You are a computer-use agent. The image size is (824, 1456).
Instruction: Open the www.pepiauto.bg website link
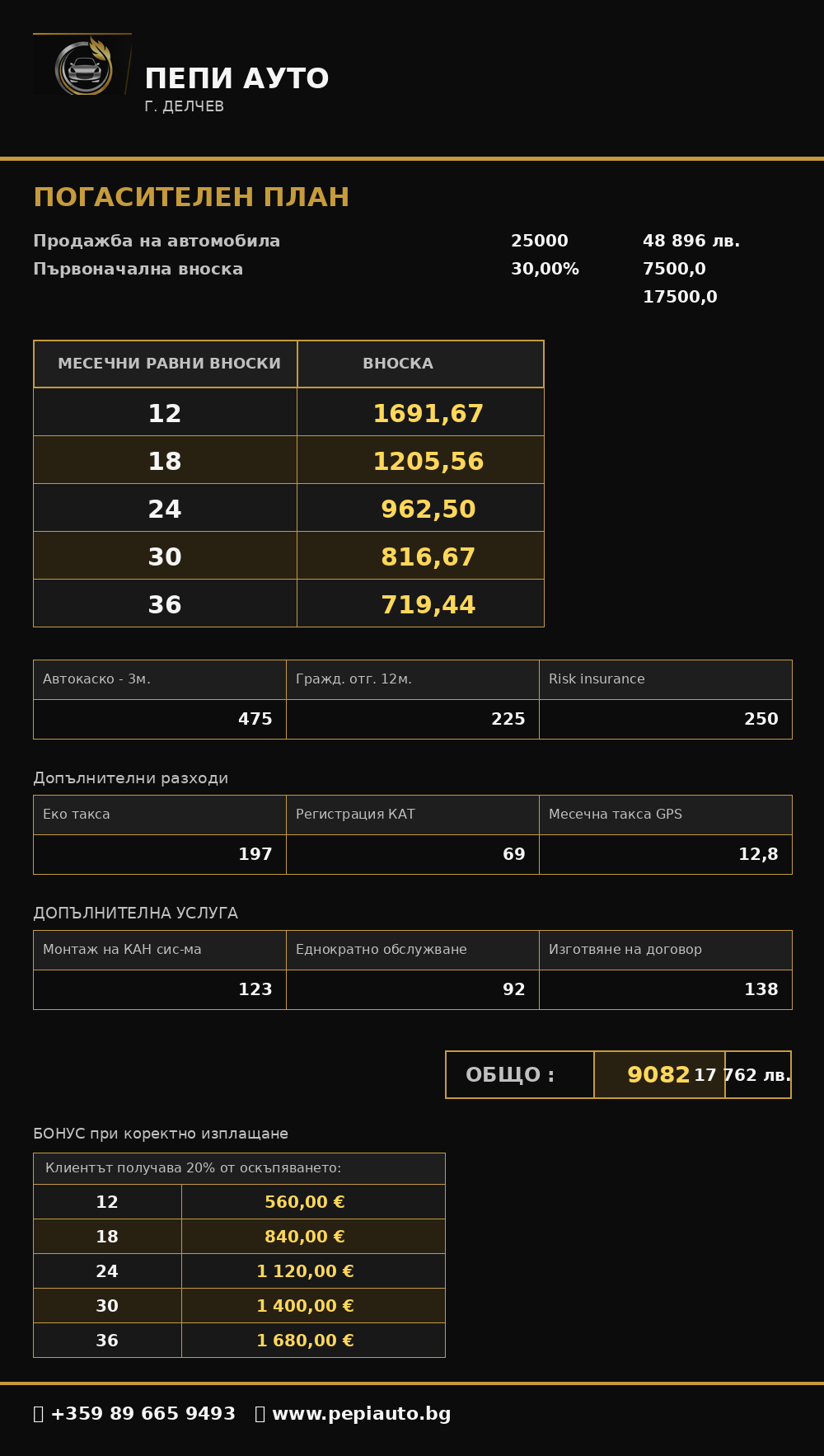pos(361,1414)
